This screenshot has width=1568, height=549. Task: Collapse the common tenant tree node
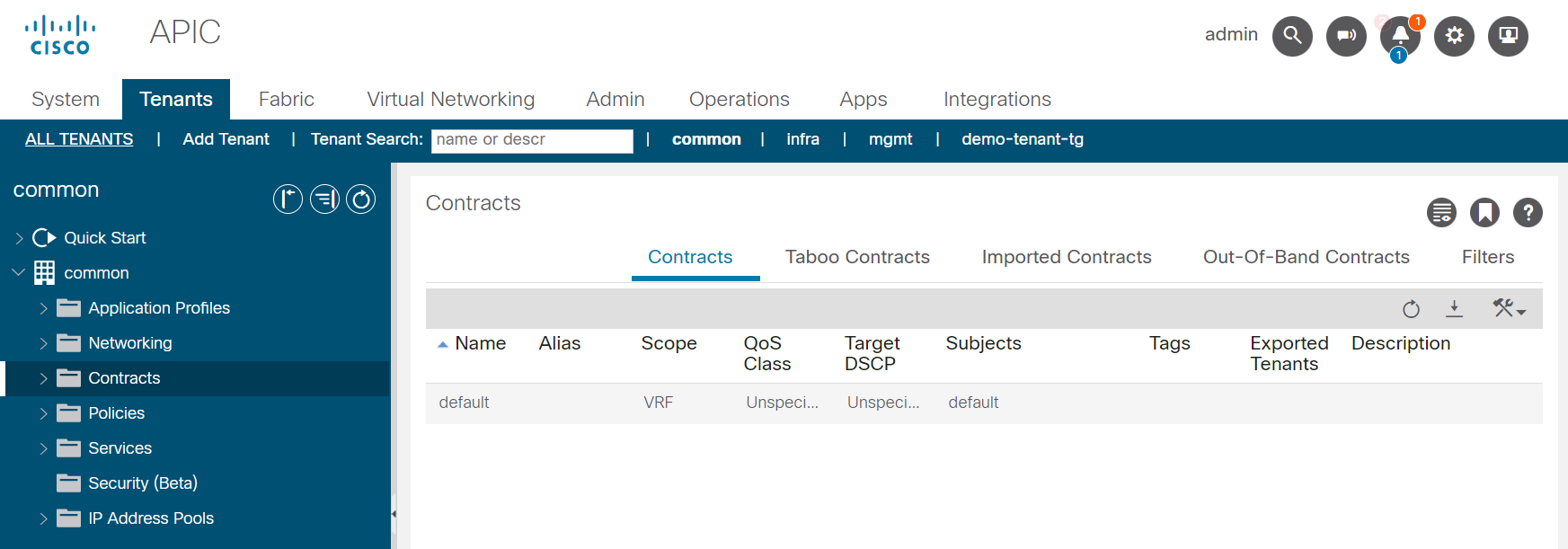click(19, 272)
